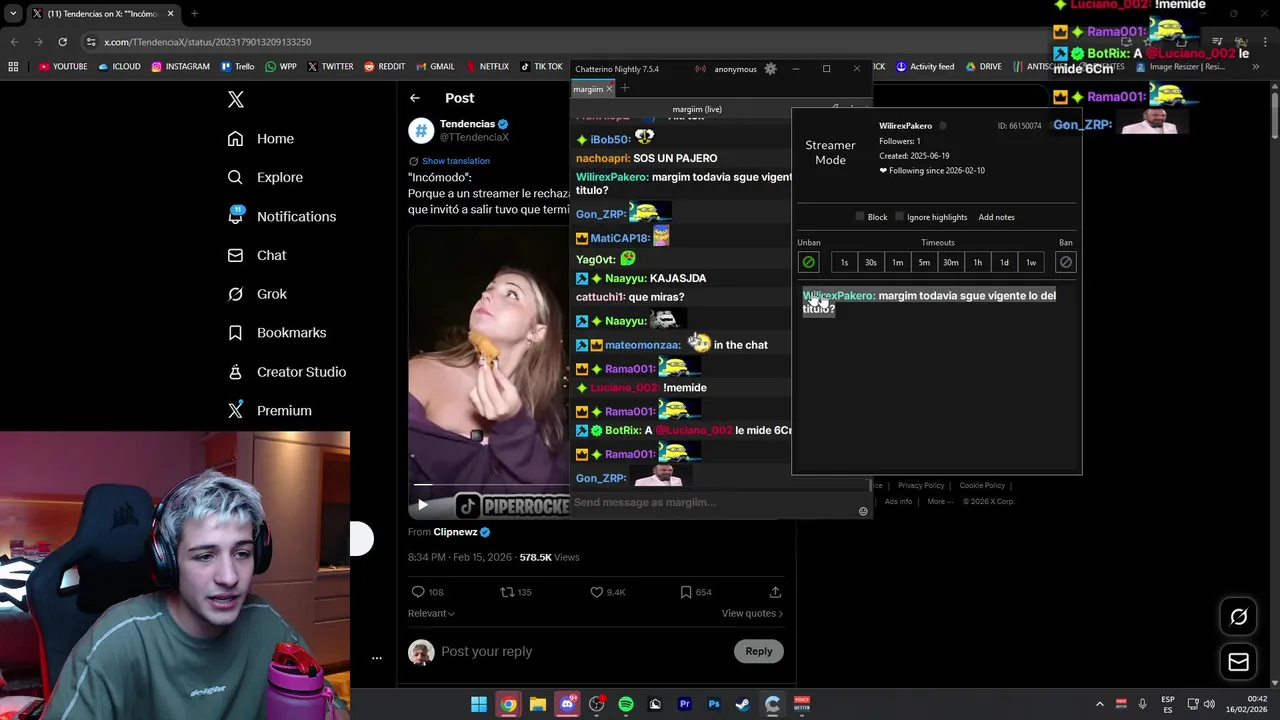This screenshot has width=1280, height=720.
Task: Check the Block checkbox in the user card
Action: 860,217
